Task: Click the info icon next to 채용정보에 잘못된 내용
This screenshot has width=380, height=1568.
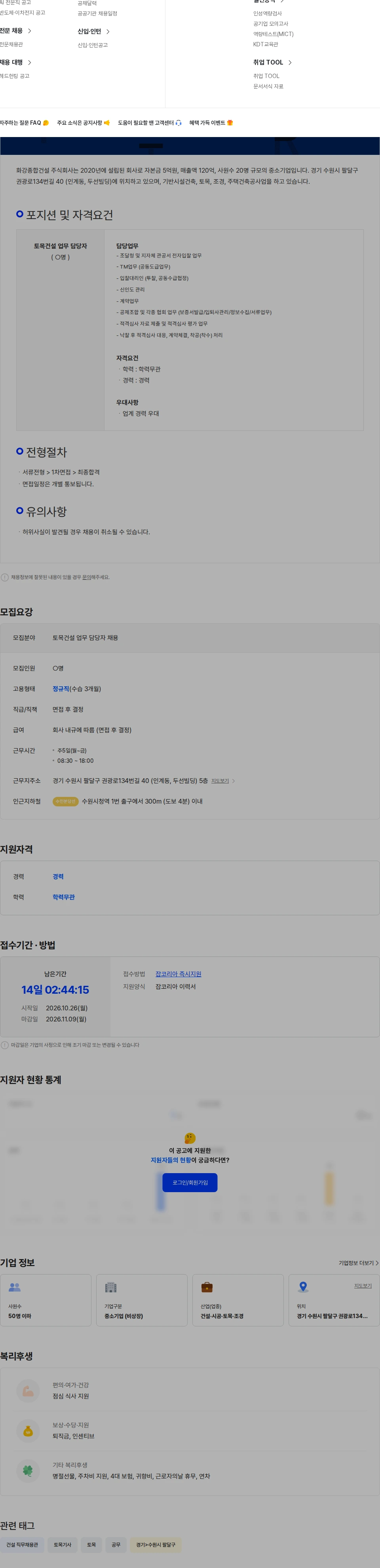Action: [5, 577]
